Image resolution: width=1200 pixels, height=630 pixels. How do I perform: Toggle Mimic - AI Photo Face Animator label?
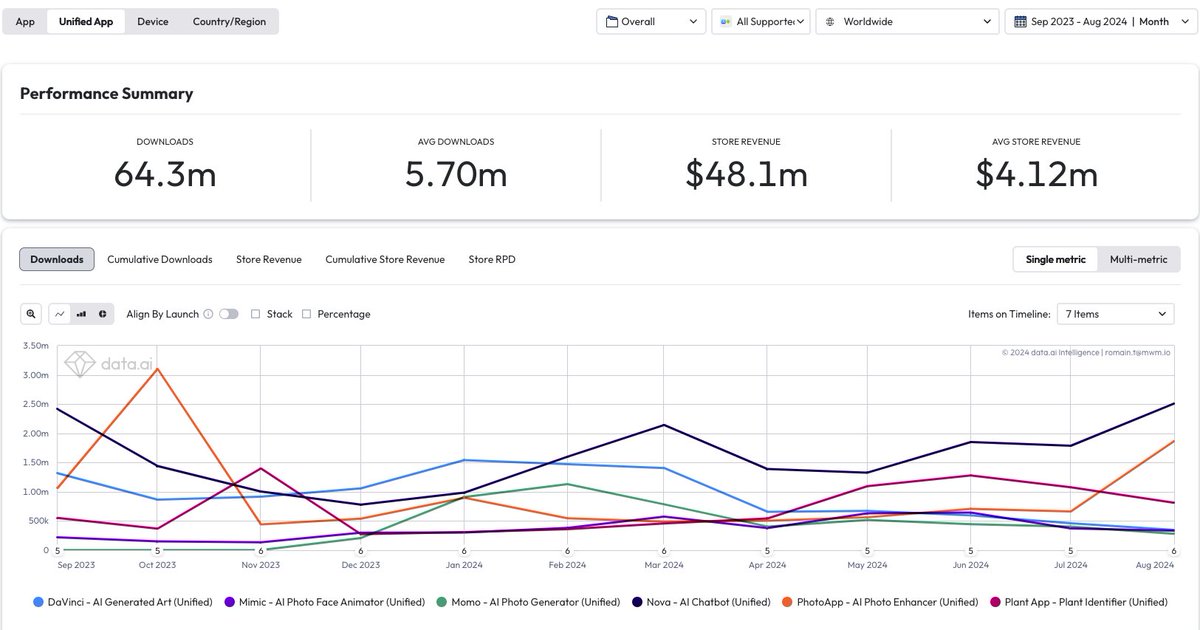click(334, 602)
